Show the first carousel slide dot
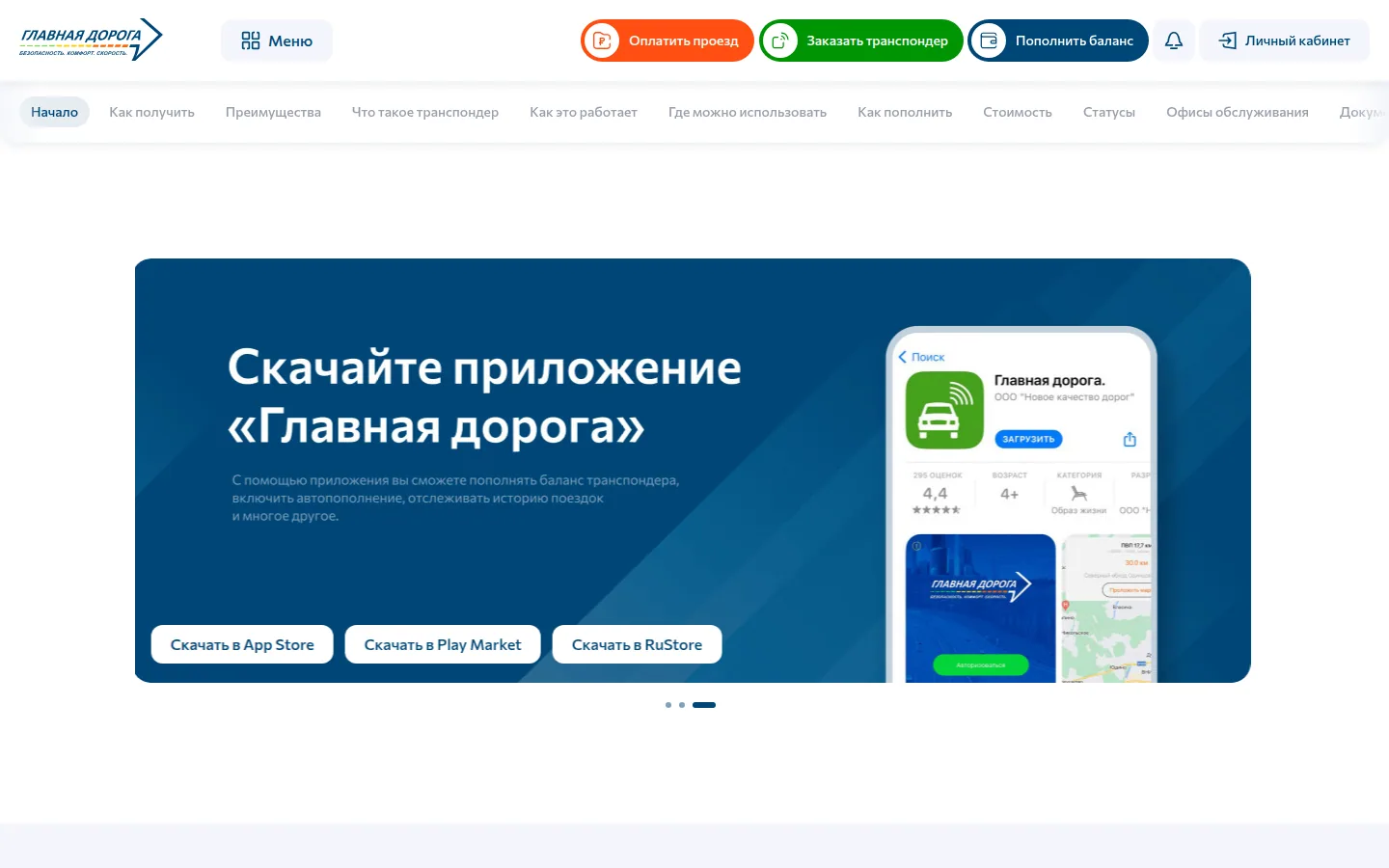The width and height of the screenshot is (1389, 868). pos(668,705)
